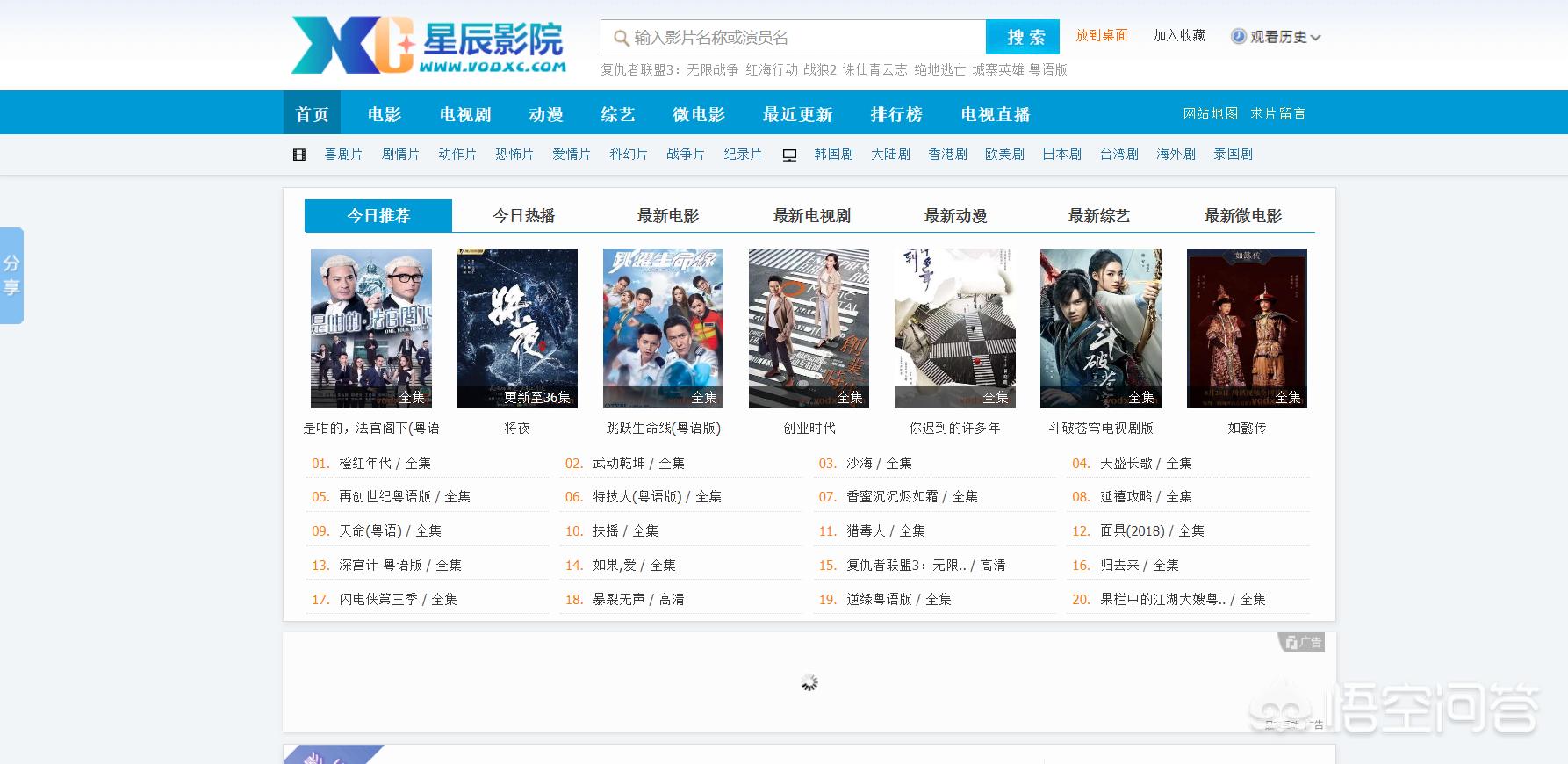Click the 广告 ad badge icon
1568x764 pixels.
point(1301,643)
